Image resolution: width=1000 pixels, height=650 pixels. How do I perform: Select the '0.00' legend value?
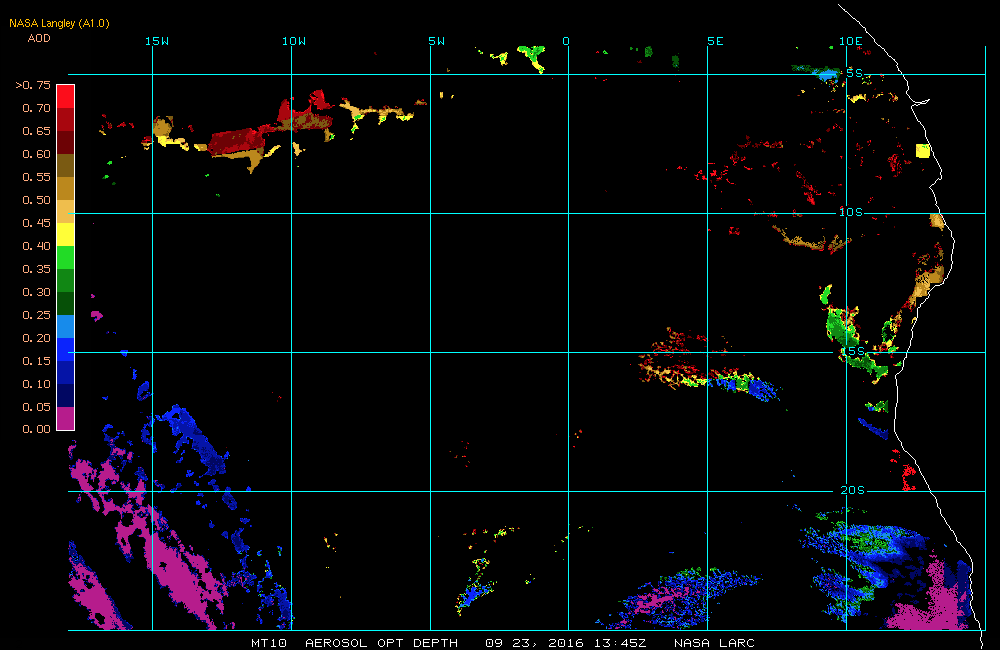tap(36, 429)
